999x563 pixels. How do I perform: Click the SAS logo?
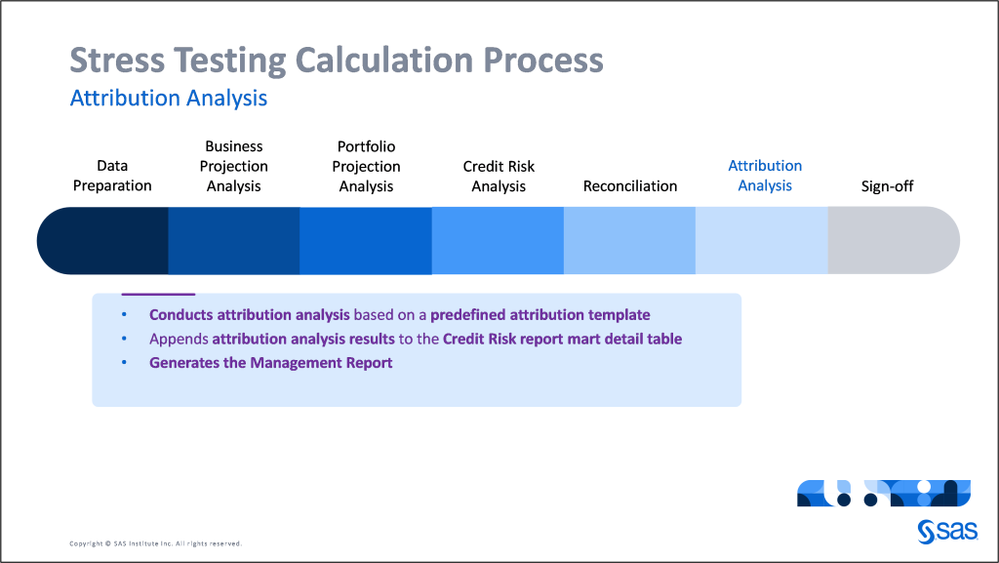tap(943, 532)
